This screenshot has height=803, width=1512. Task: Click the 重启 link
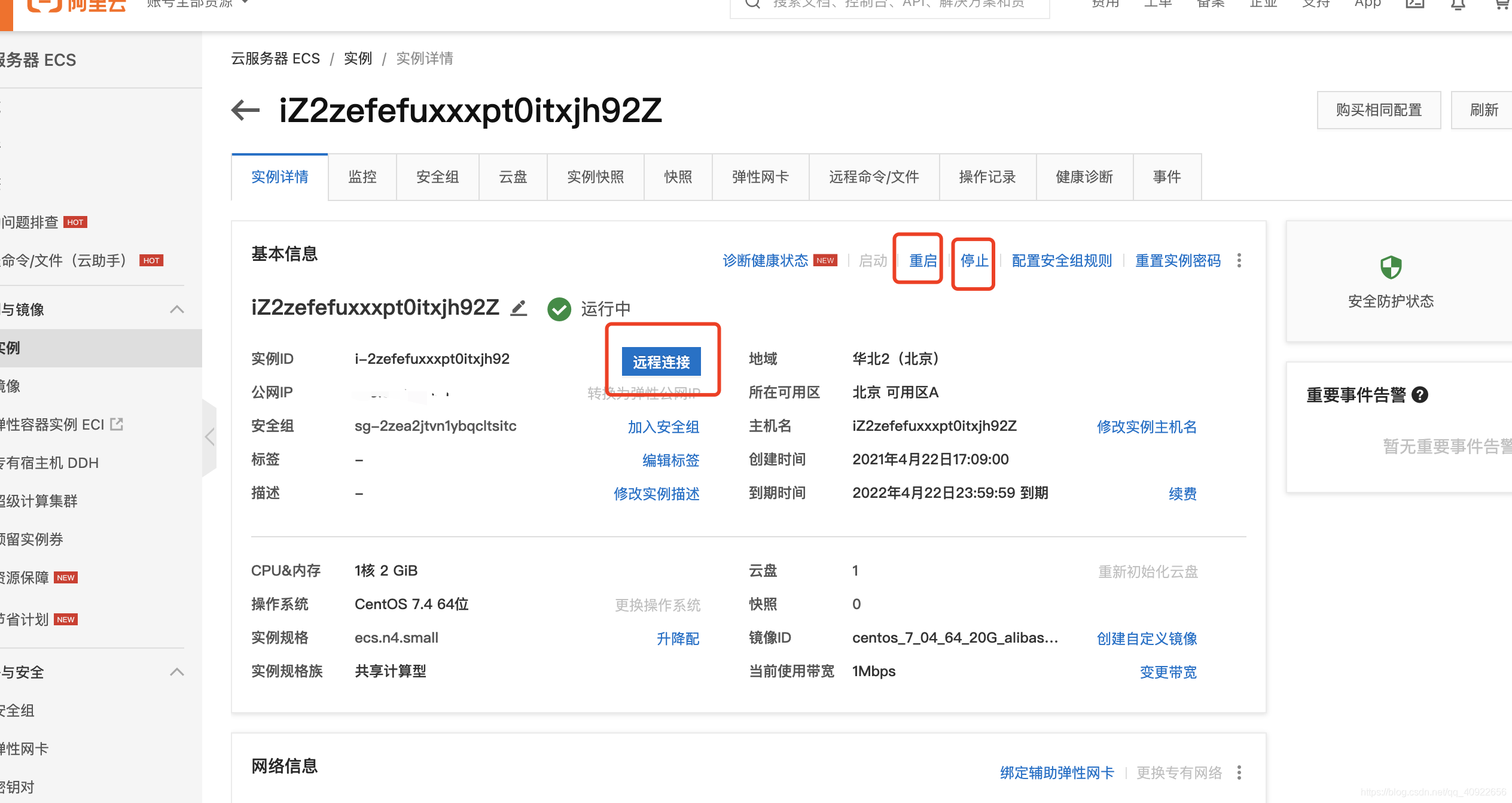pos(923,260)
